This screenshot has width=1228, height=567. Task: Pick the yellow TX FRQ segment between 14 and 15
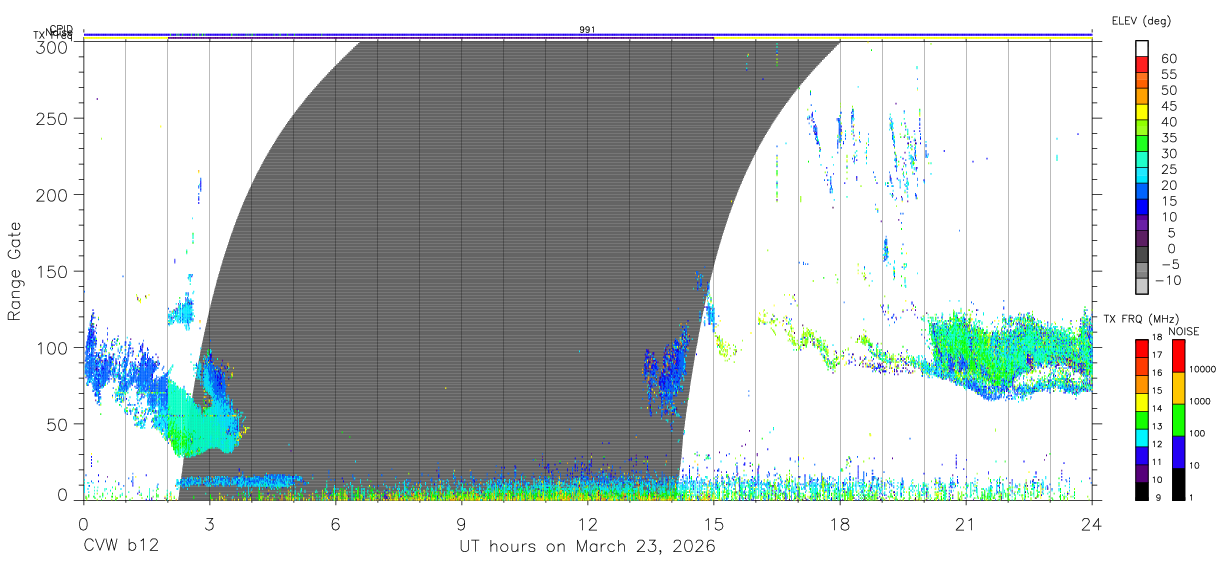coord(1142,401)
